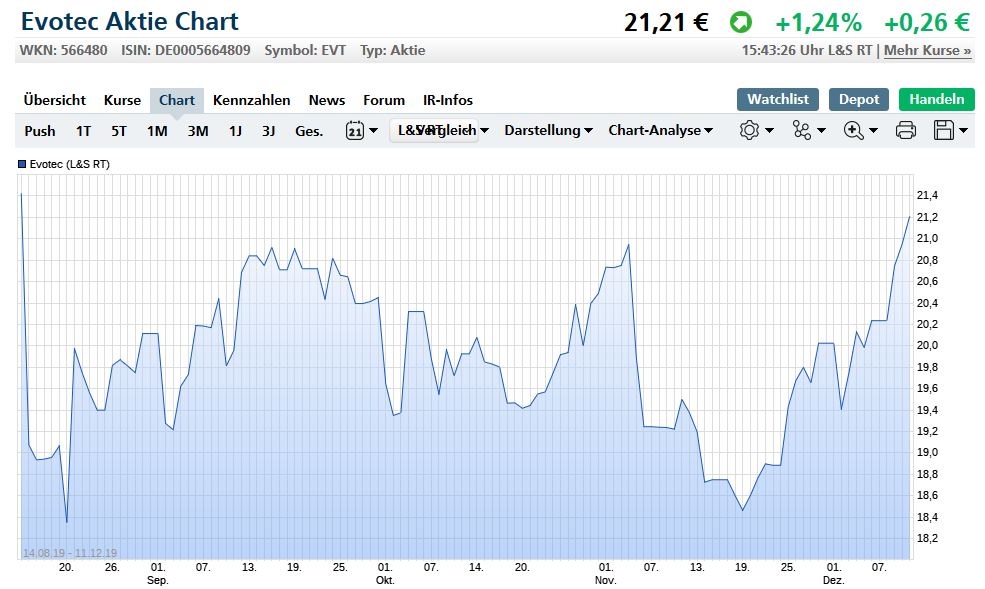Click the 01. Okt. x-axis label
This screenshot has height=589, width=985.
[x=385, y=573]
